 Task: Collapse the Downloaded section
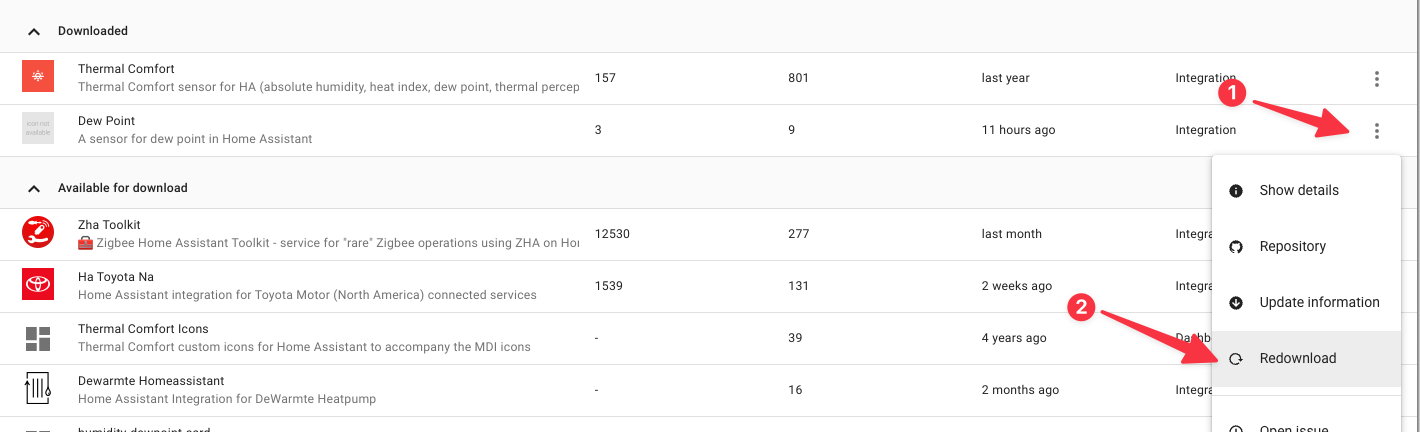click(34, 32)
